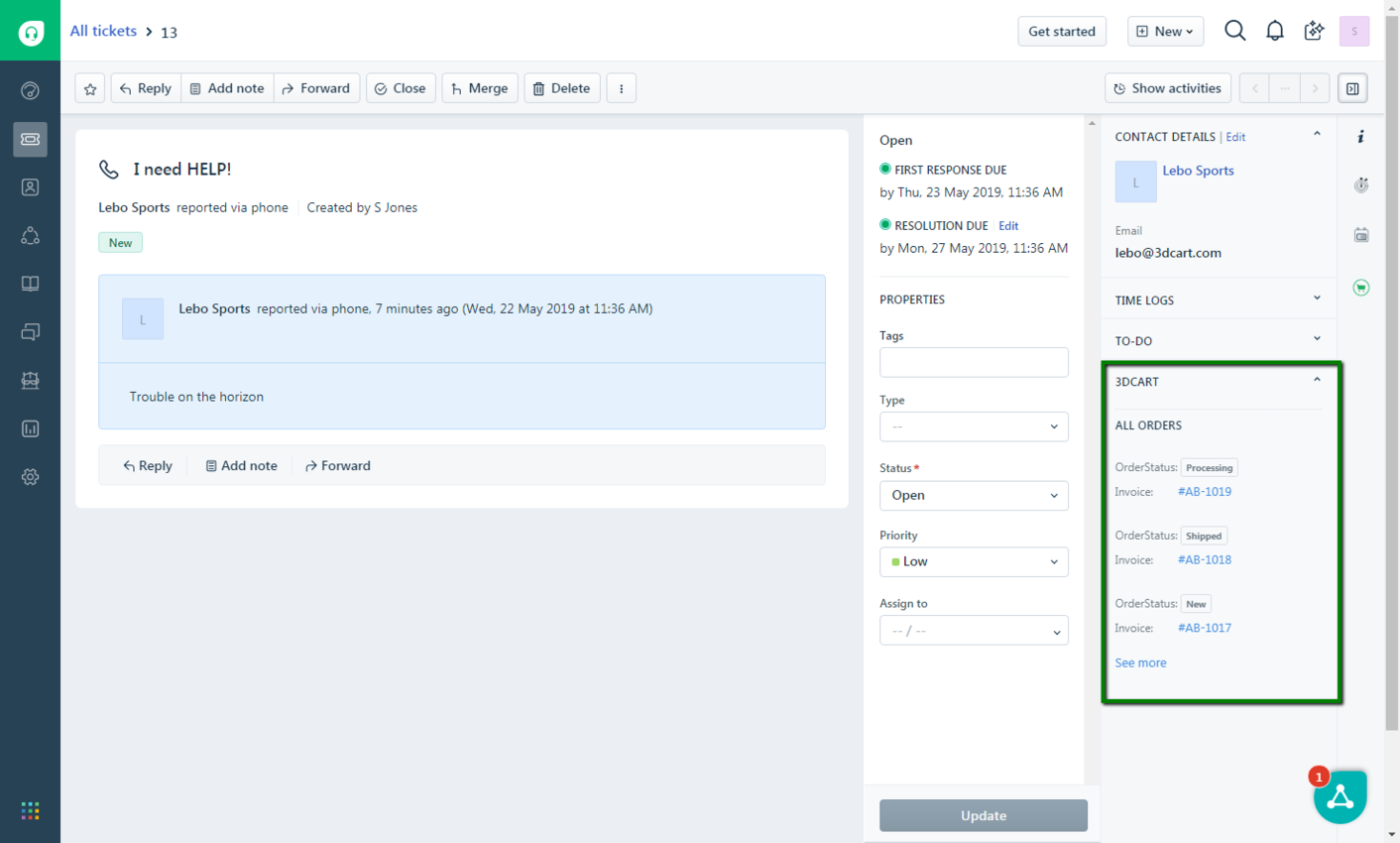Open the Tickets section in the sidebar
The image size is (1400, 843).
click(30, 139)
